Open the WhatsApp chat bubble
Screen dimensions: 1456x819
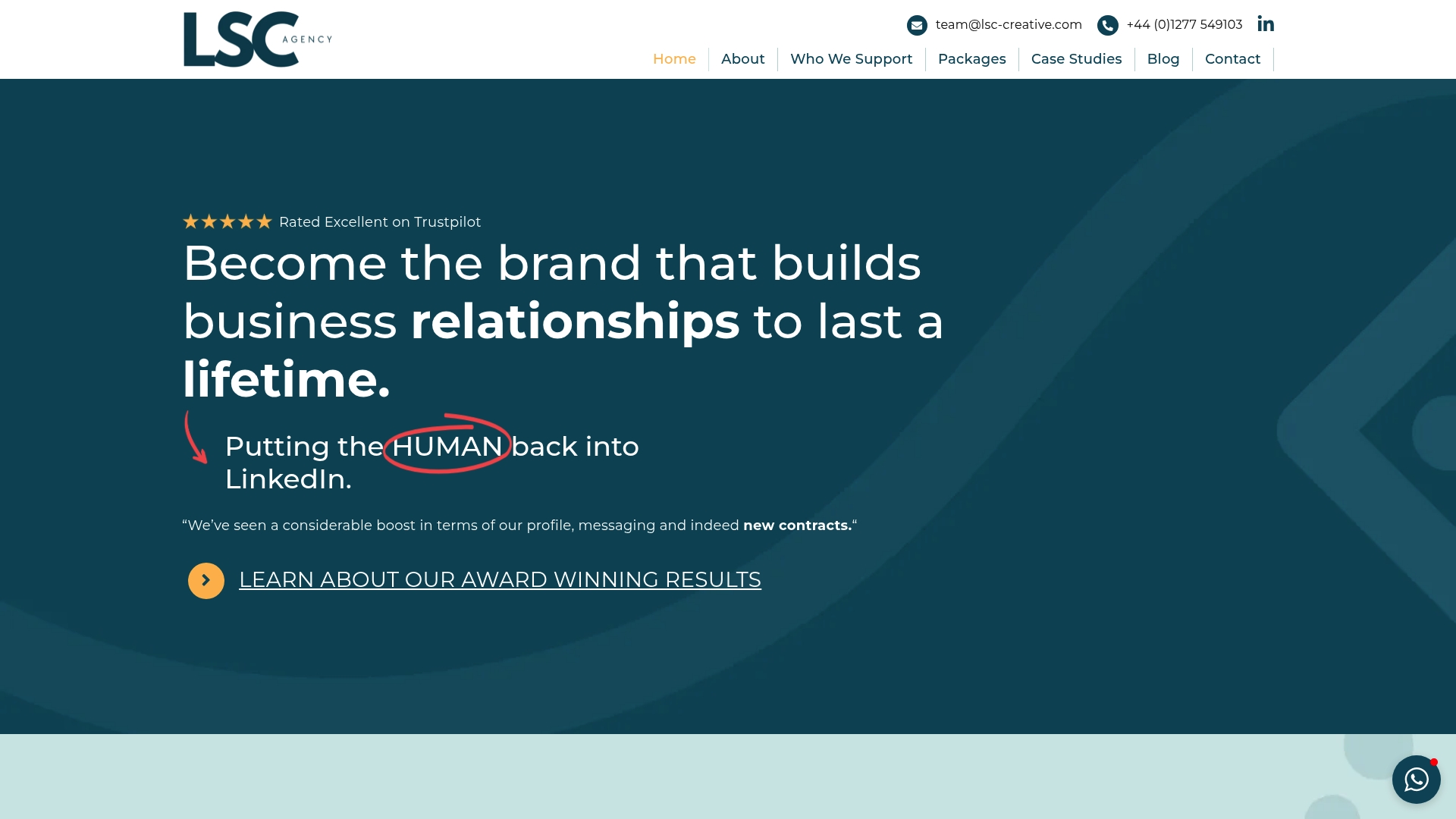coord(1416,779)
